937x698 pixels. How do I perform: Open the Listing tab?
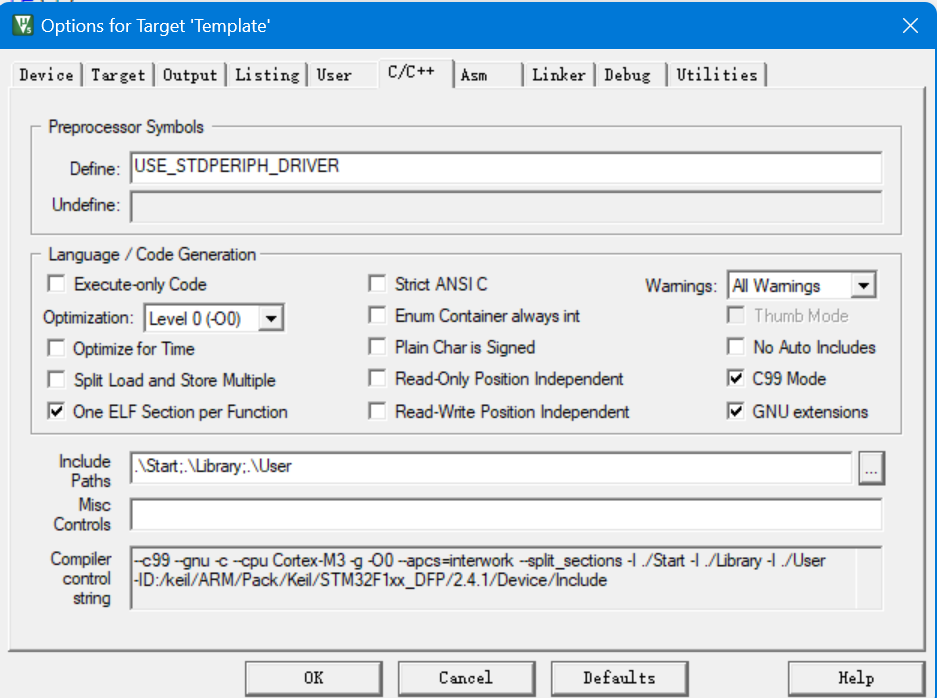[x=267, y=75]
